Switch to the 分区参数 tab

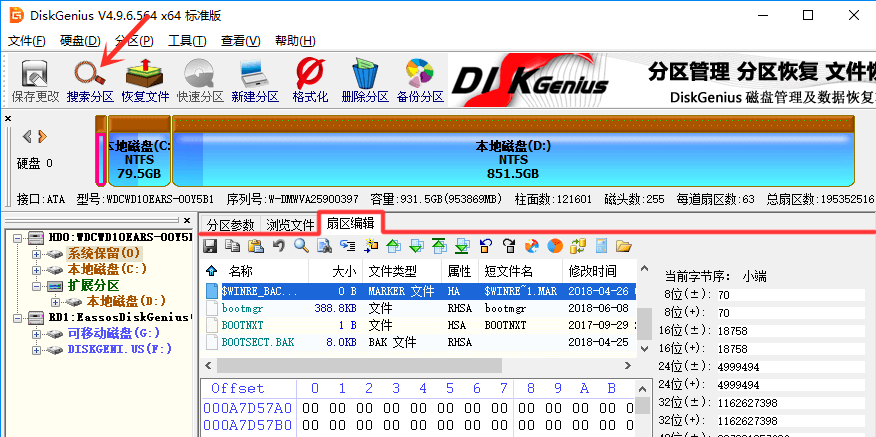tap(231, 225)
